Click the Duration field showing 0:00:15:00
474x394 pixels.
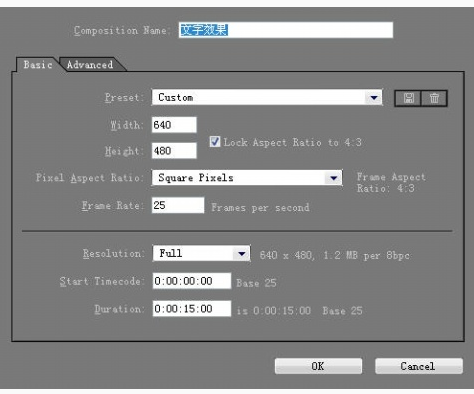(192, 309)
